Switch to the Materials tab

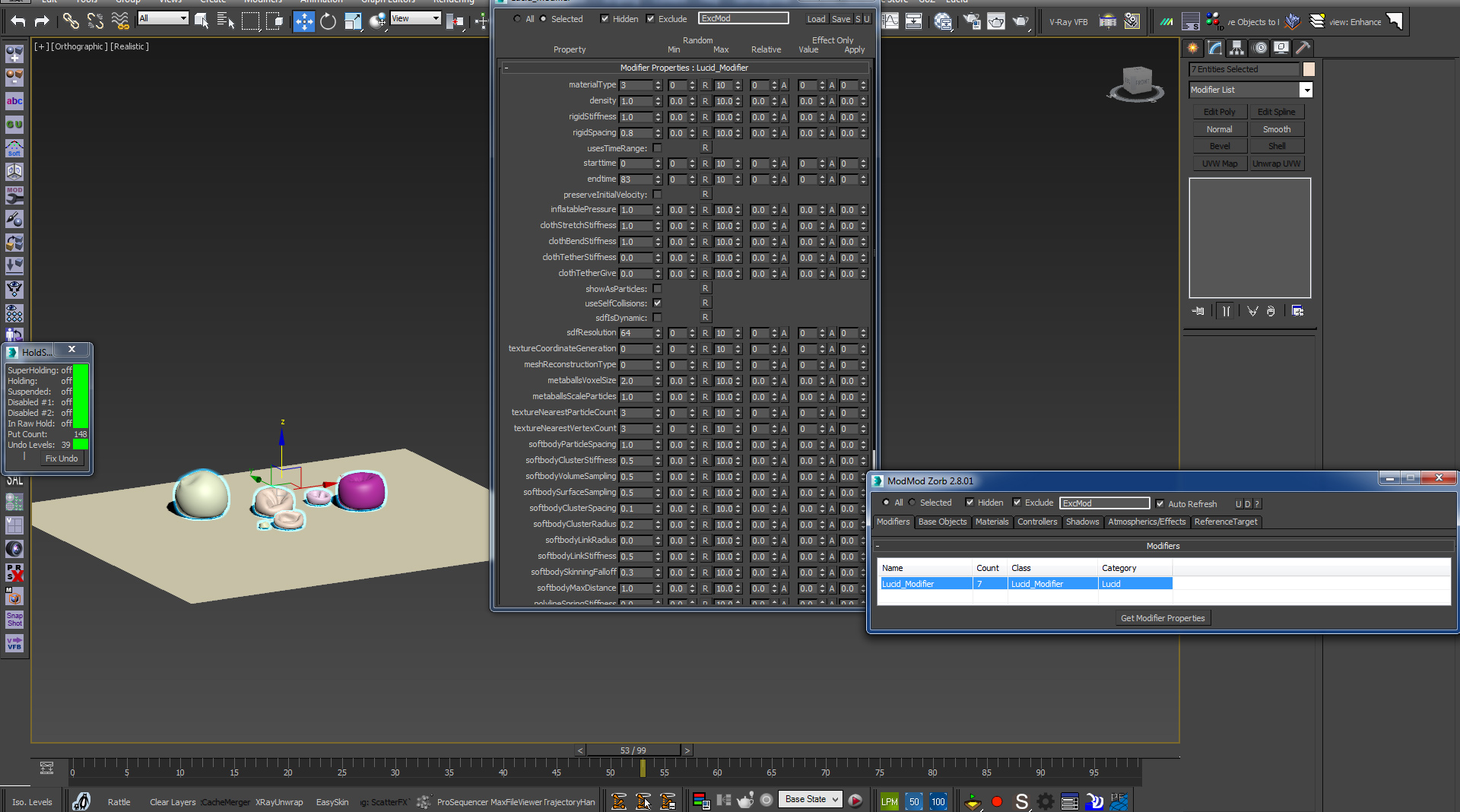coord(992,522)
